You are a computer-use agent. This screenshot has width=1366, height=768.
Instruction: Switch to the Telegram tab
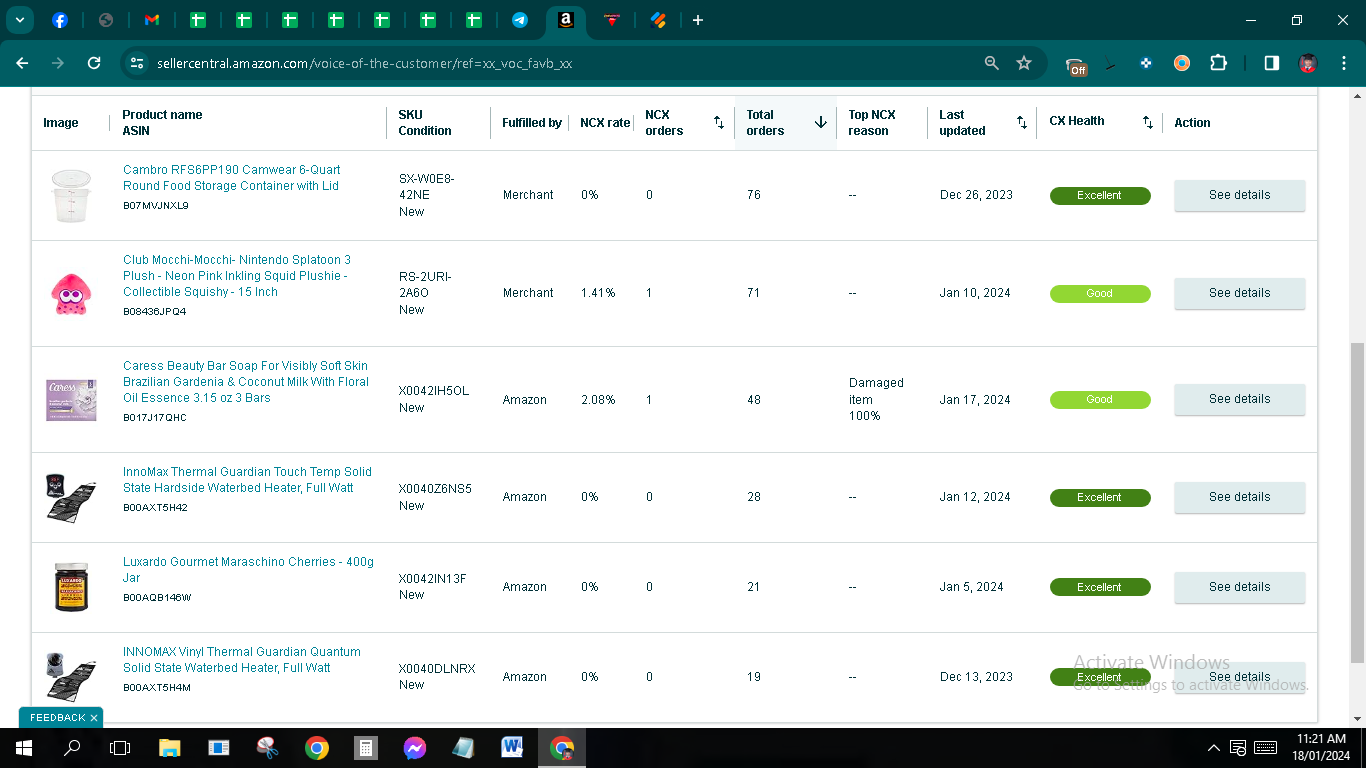(x=520, y=20)
